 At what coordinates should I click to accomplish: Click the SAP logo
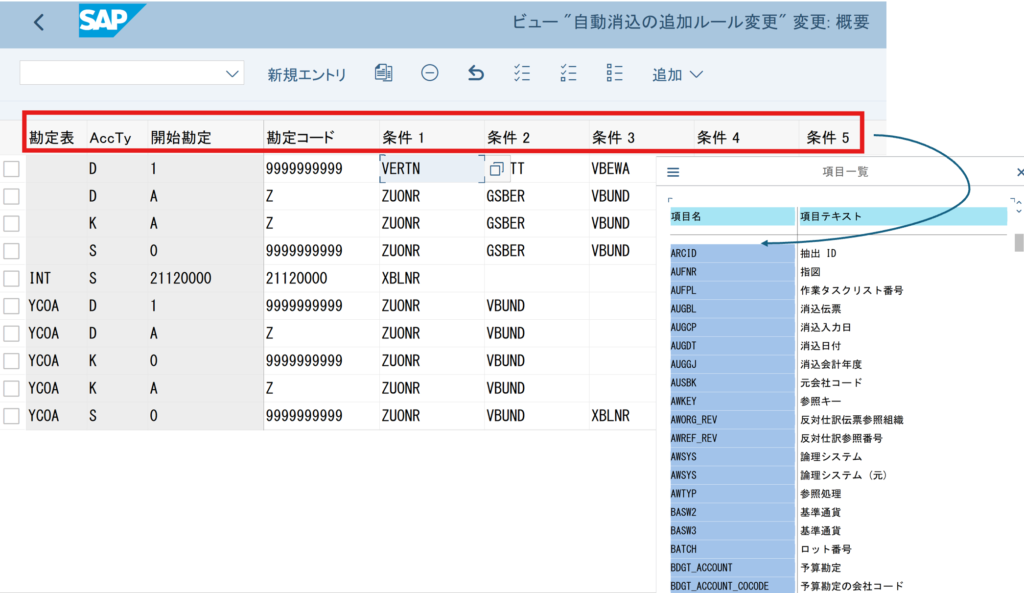click(x=111, y=21)
